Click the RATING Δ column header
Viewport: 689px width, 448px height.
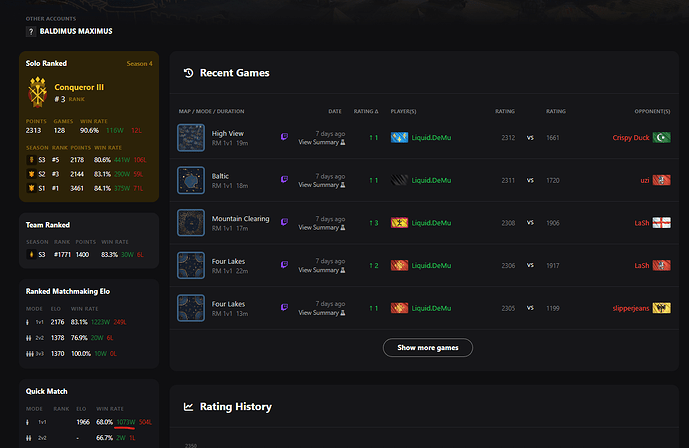(x=366, y=112)
